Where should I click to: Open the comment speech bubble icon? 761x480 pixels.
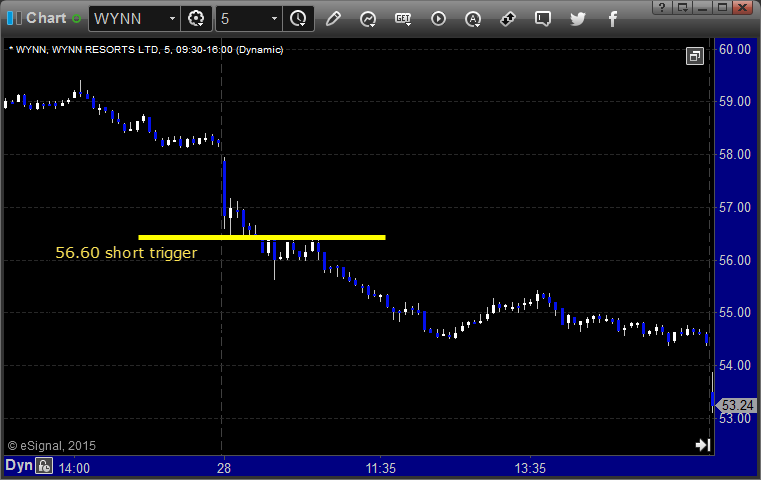point(543,19)
